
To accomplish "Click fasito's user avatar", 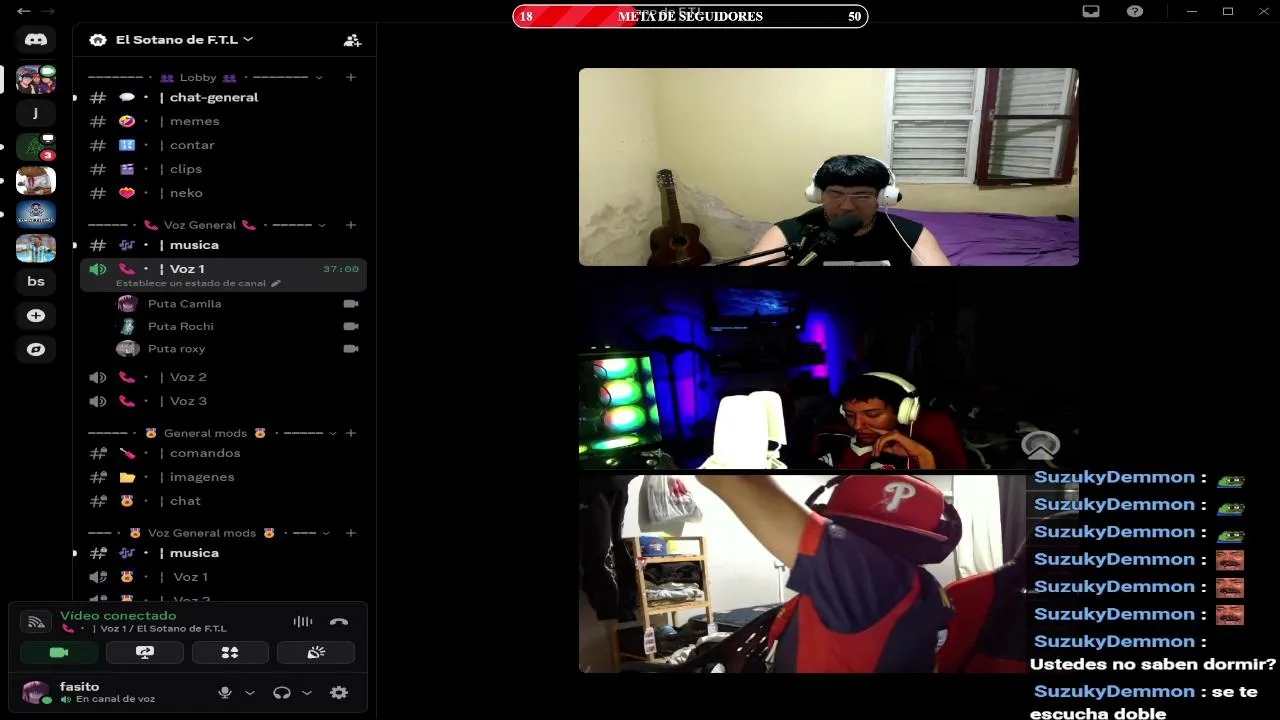I will [36, 692].
